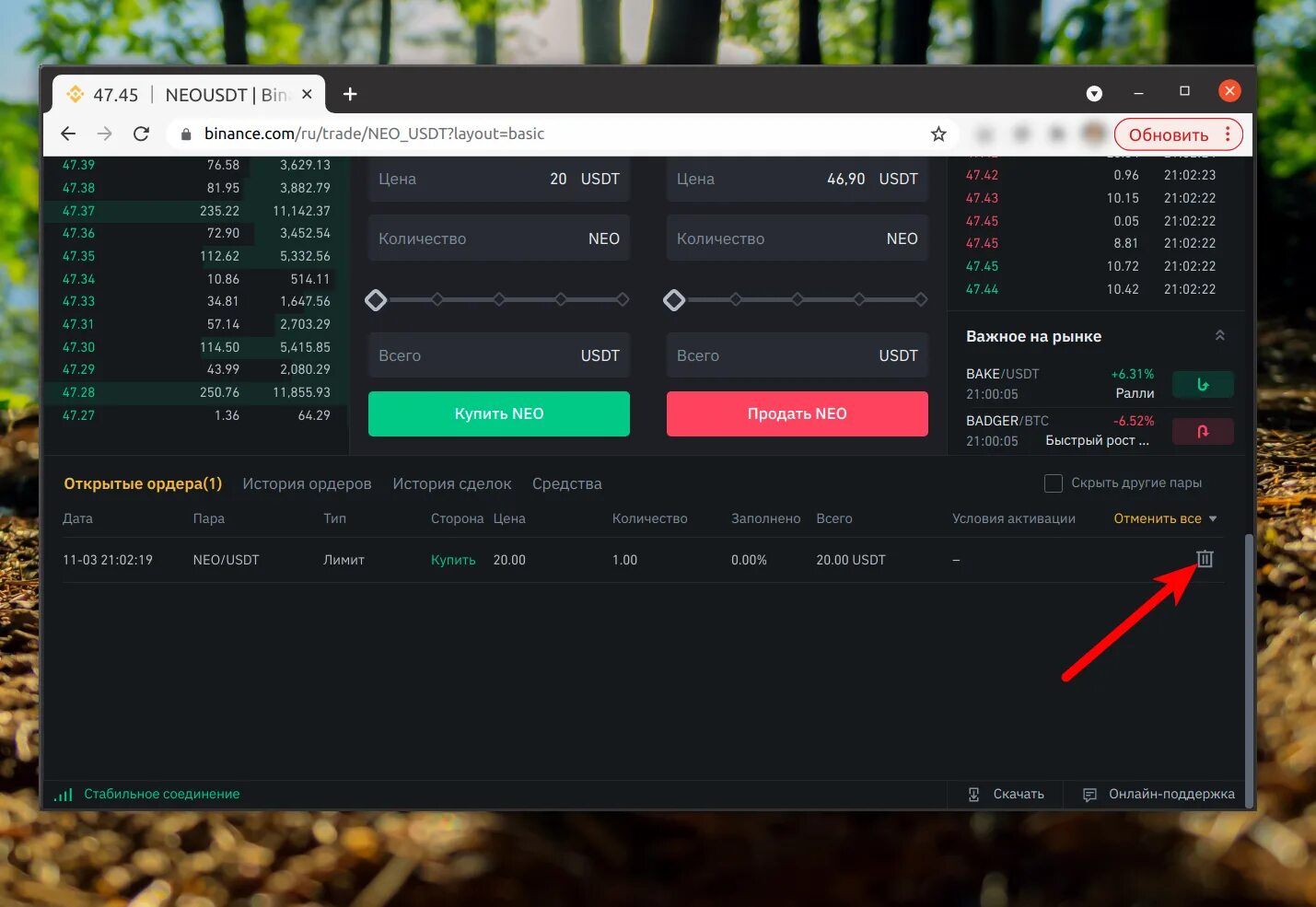Click the buy amount slider handle
This screenshot has height=907, width=1316.
[376, 300]
